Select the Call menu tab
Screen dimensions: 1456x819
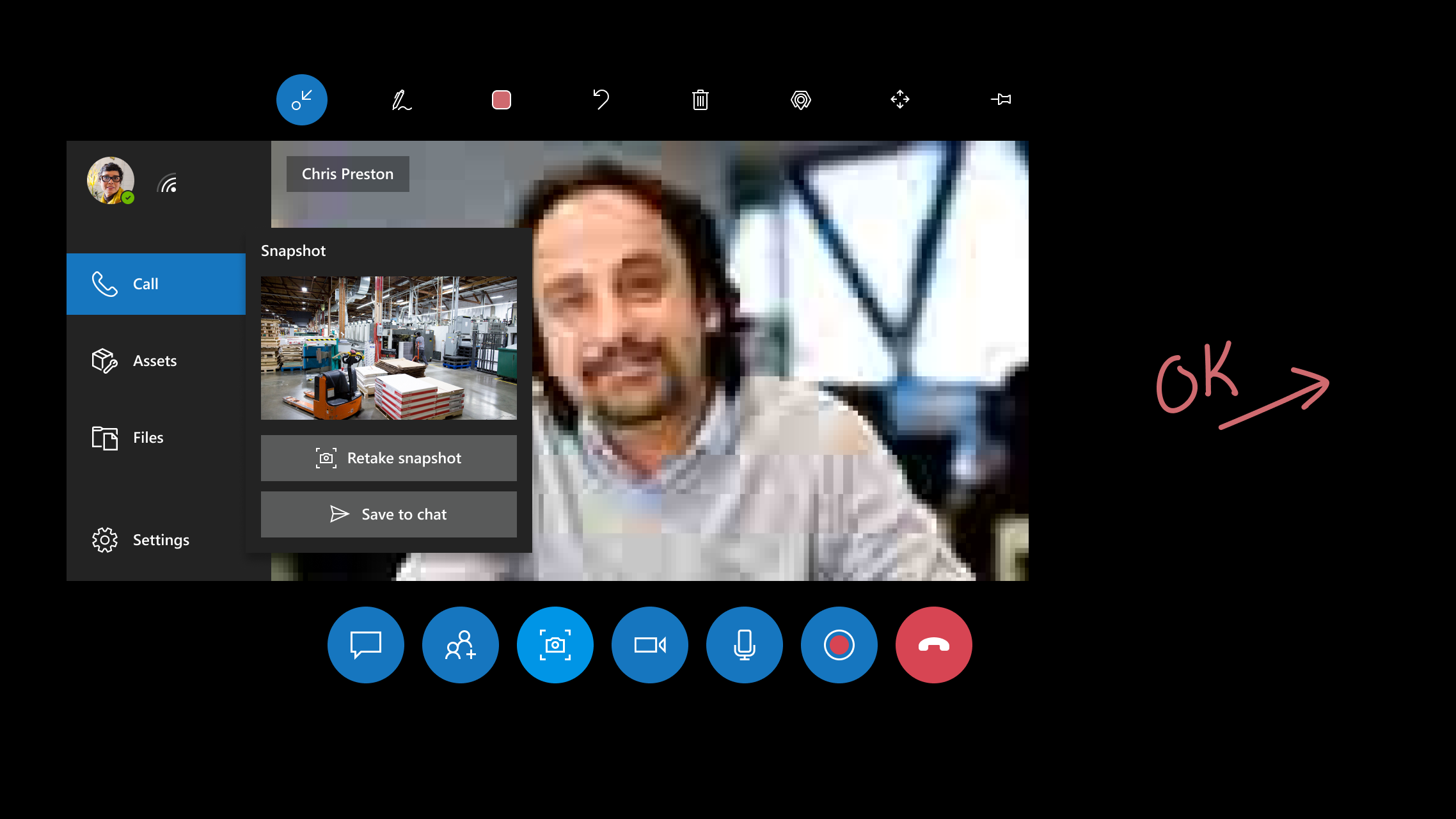pyautogui.click(x=156, y=283)
